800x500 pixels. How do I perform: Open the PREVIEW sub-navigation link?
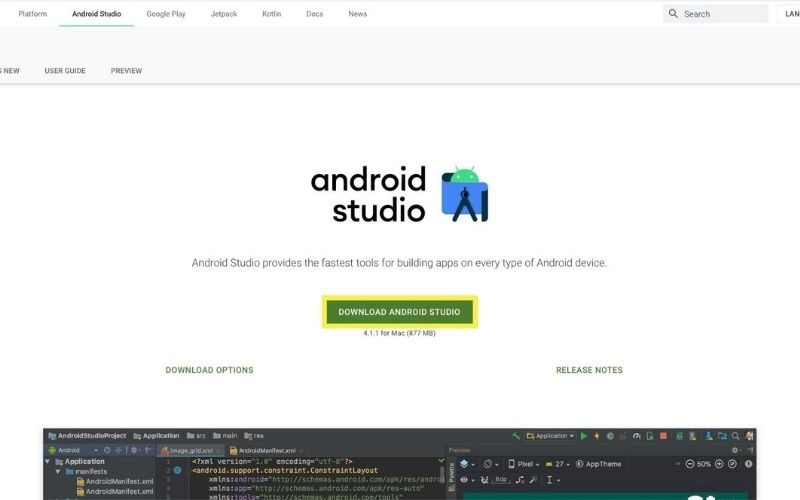(x=126, y=71)
